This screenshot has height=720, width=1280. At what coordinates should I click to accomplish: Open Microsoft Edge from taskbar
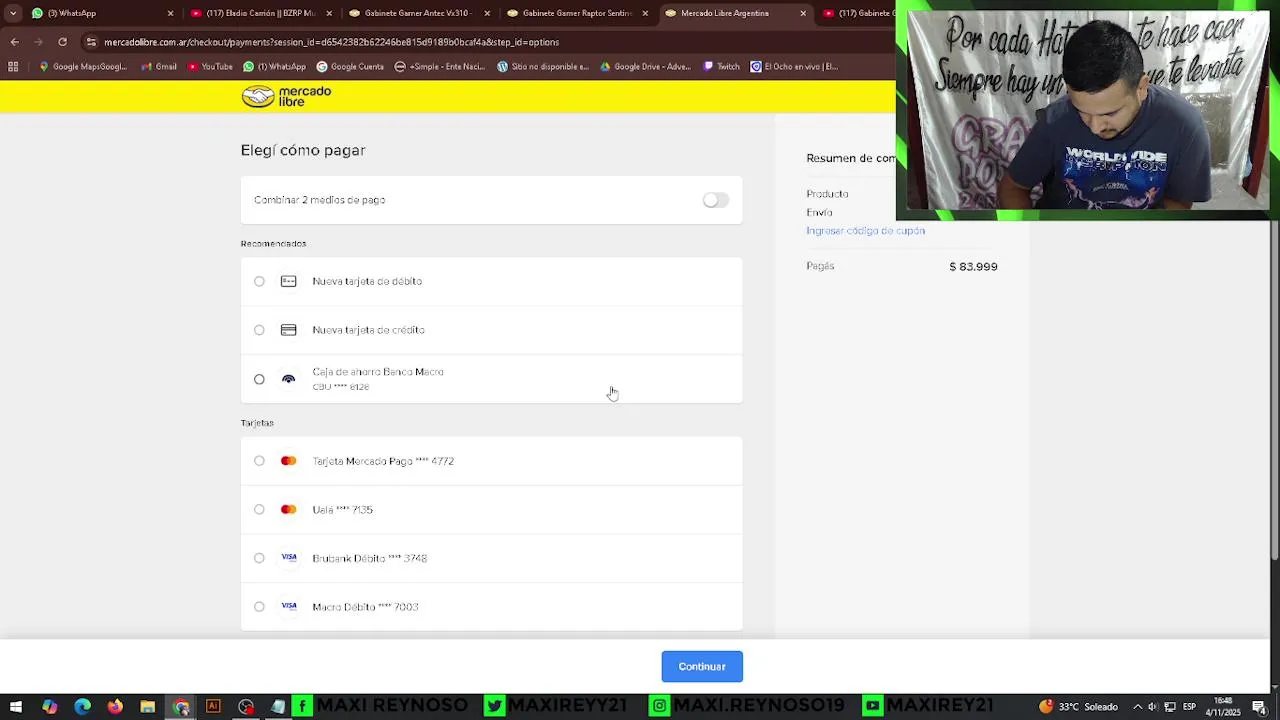[x=82, y=707]
